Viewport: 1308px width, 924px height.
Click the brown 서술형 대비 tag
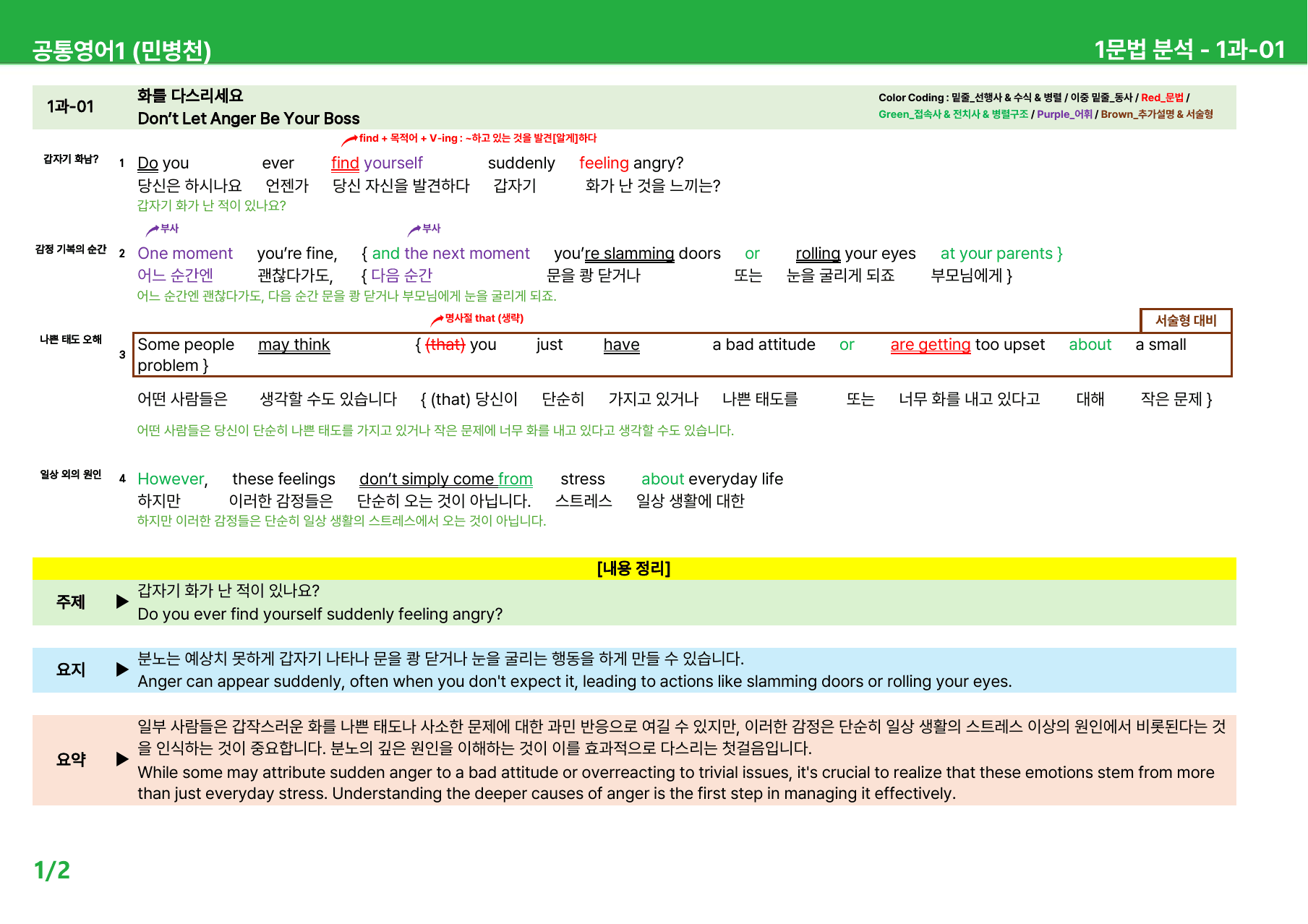(x=1186, y=320)
